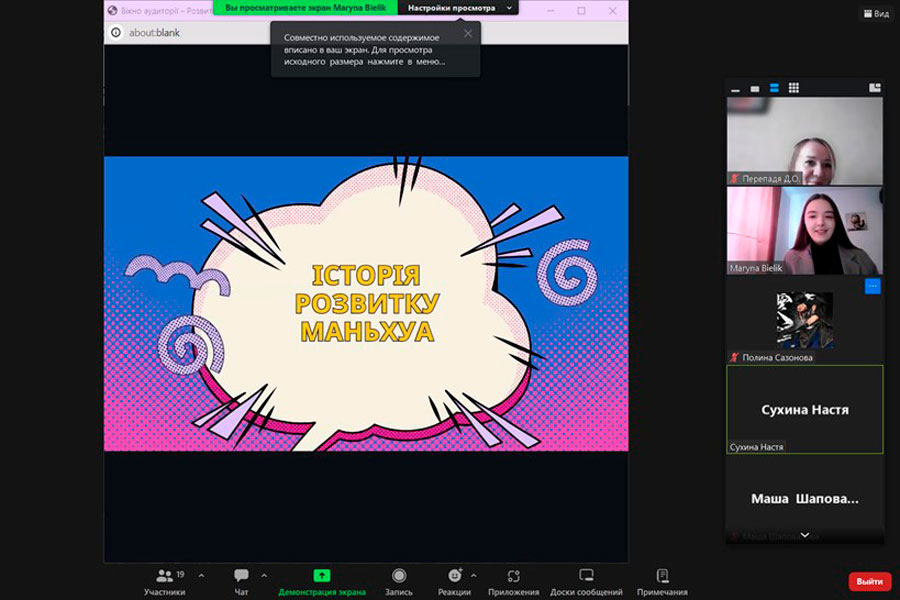Switch video panel to grid view

tap(793, 88)
